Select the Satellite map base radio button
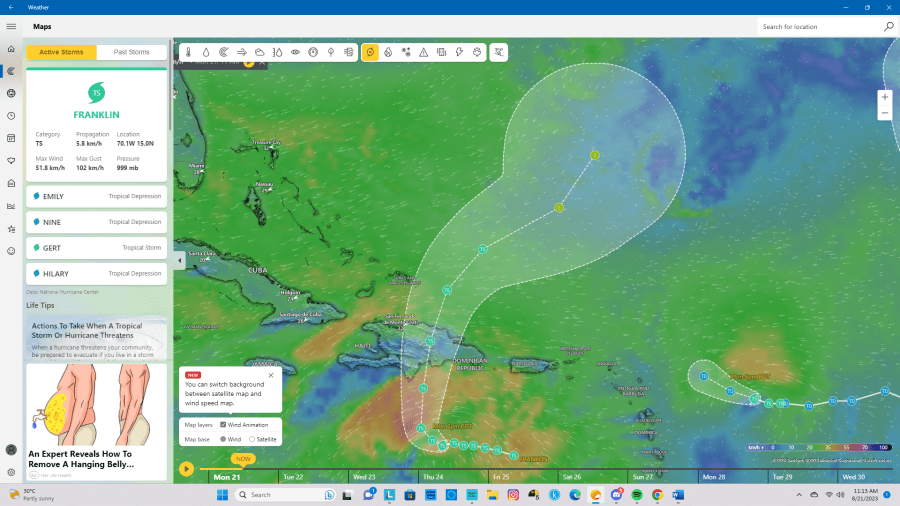The height and width of the screenshot is (506, 900). tap(252, 439)
